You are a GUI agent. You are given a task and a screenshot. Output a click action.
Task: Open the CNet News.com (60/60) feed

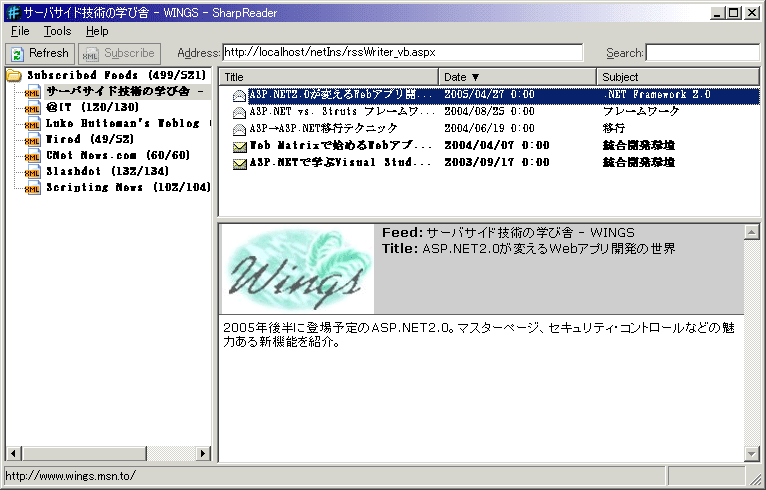(x=118, y=155)
